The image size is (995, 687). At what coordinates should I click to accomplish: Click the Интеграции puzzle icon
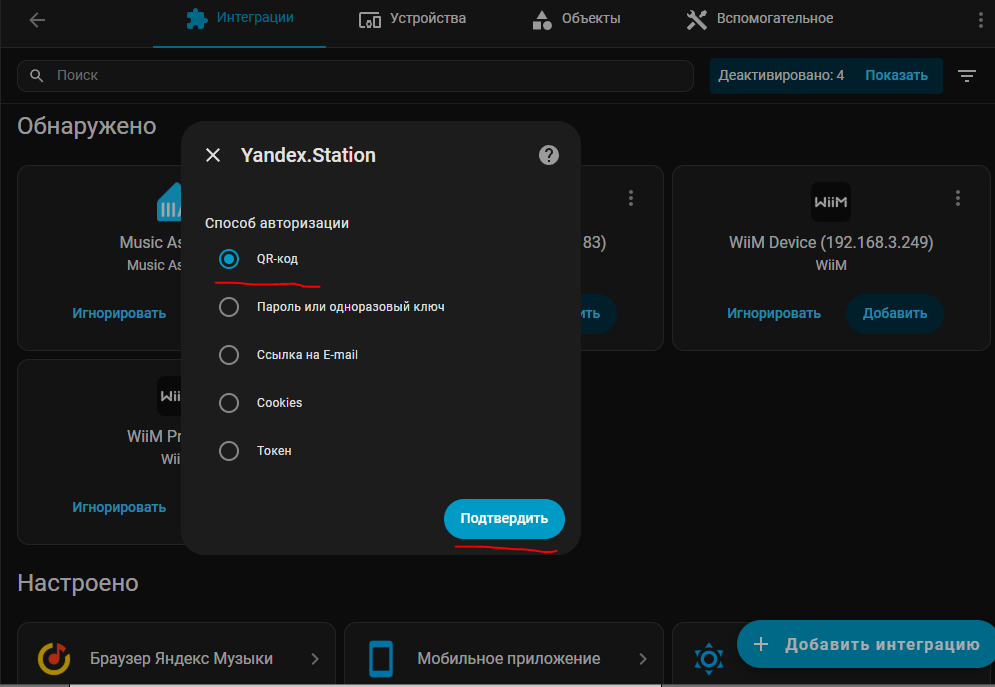pyautogui.click(x=197, y=18)
